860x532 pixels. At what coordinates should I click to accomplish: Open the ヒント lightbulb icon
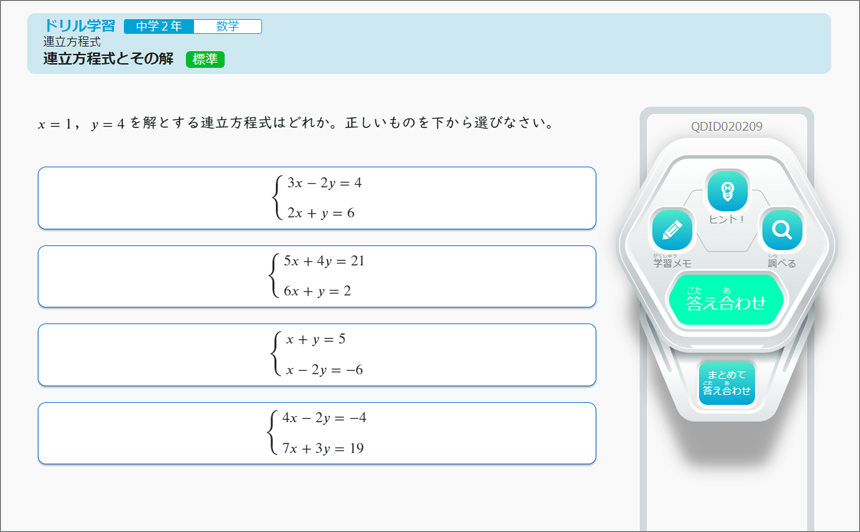[x=727, y=191]
